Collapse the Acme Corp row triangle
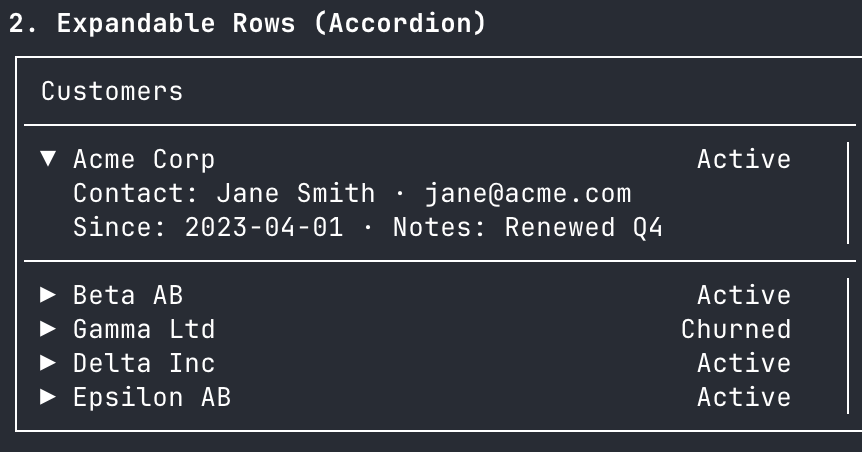862x452 pixels. [48, 159]
